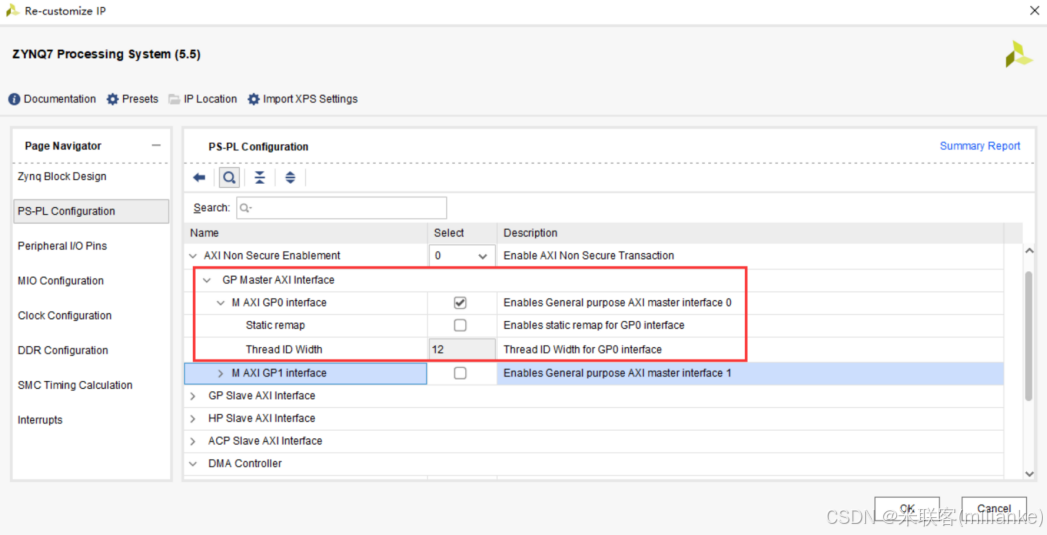
Task: Expand HP Slave AXI Interface group
Action: click(x=194, y=419)
